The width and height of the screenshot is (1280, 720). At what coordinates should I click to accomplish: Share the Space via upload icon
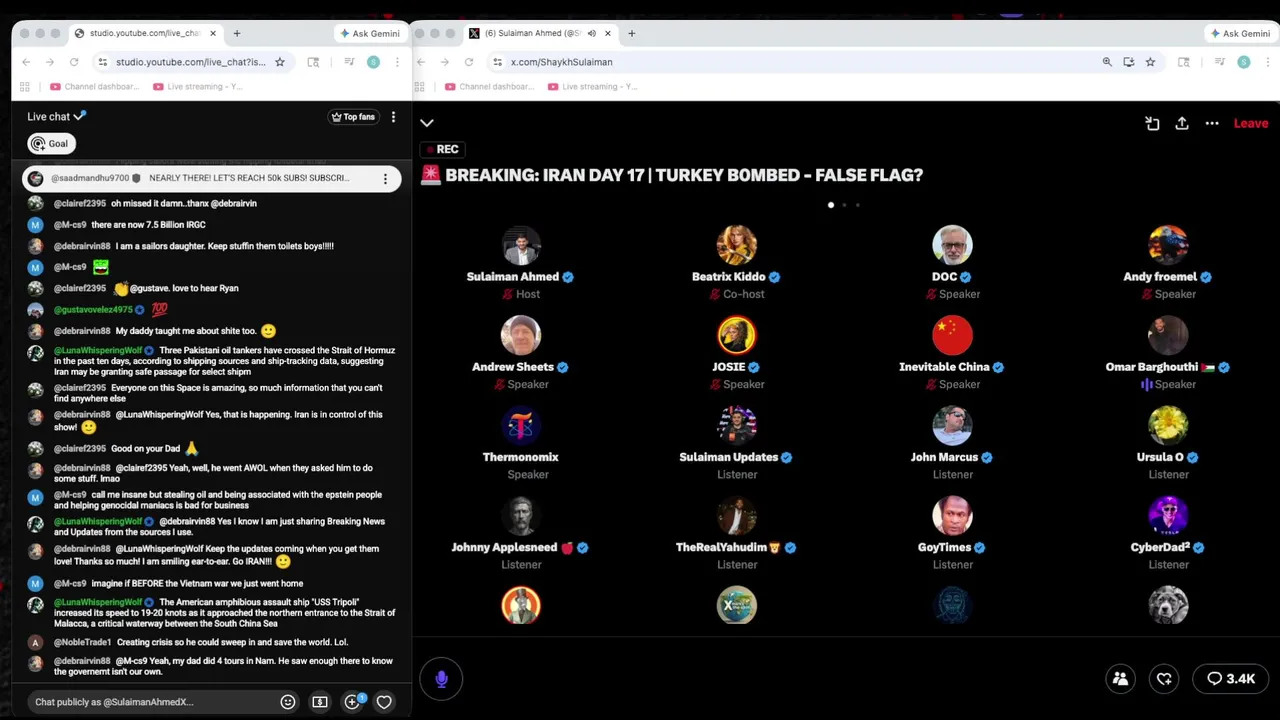[1182, 123]
